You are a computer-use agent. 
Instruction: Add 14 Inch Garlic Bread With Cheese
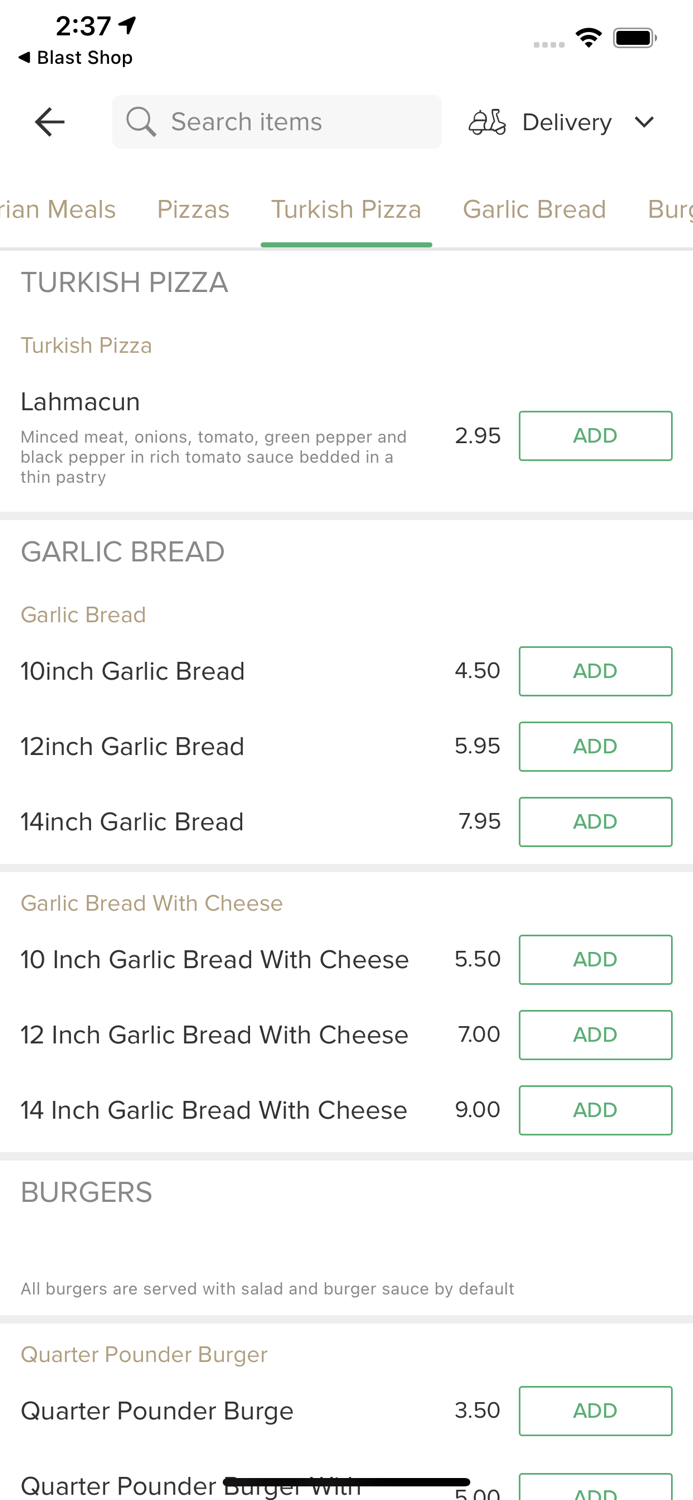(x=595, y=1110)
